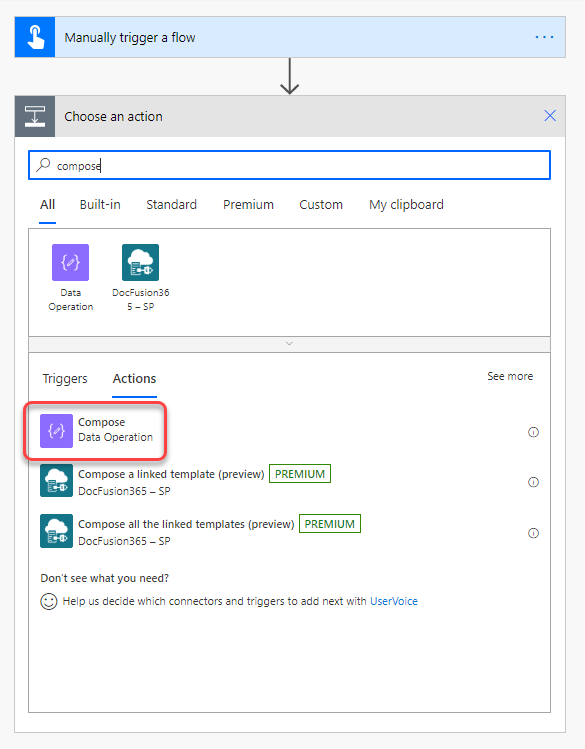The image size is (585, 749).
Task: Click the manual trigger hand icon
Action: [x=35, y=37]
